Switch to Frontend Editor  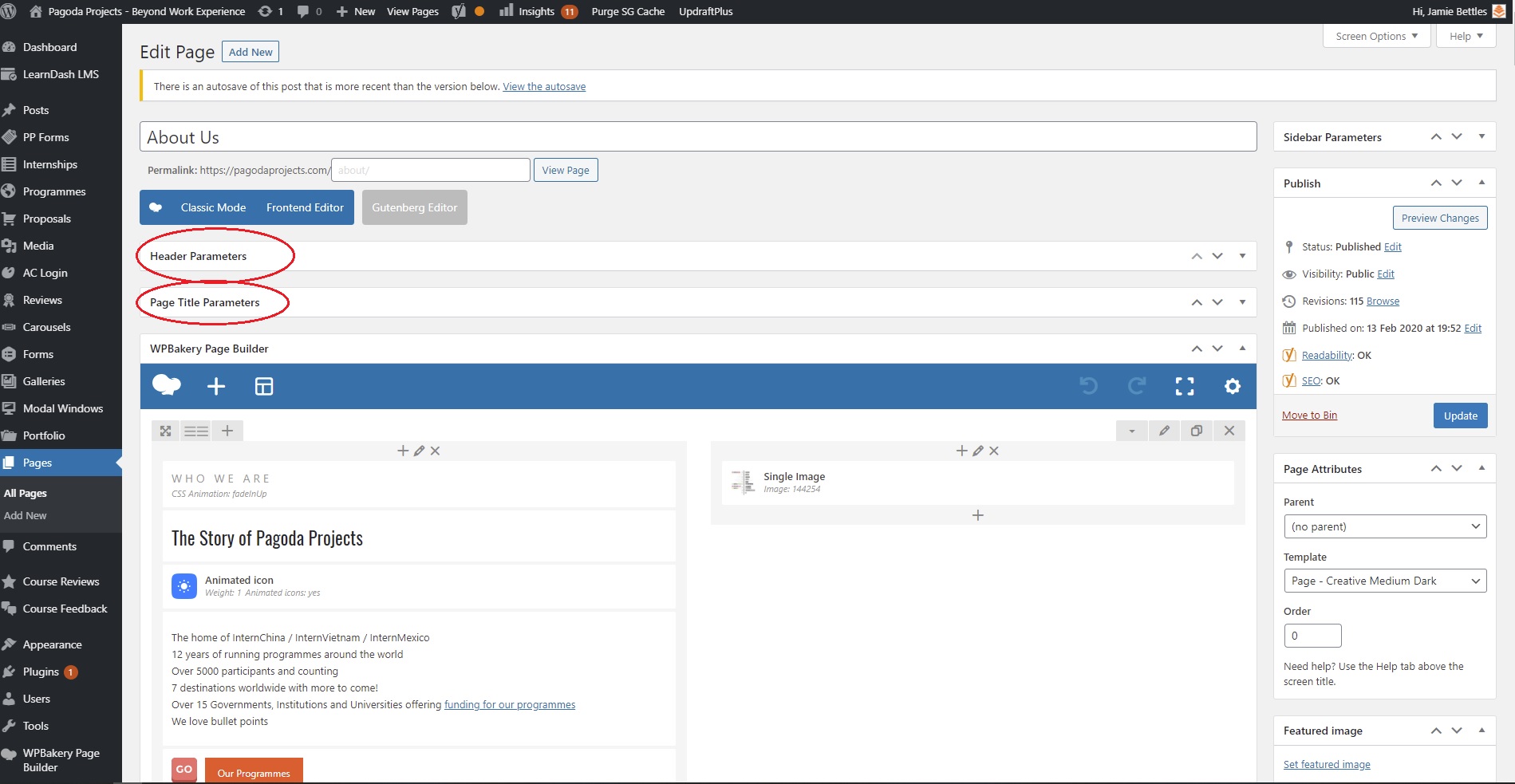[x=305, y=207]
